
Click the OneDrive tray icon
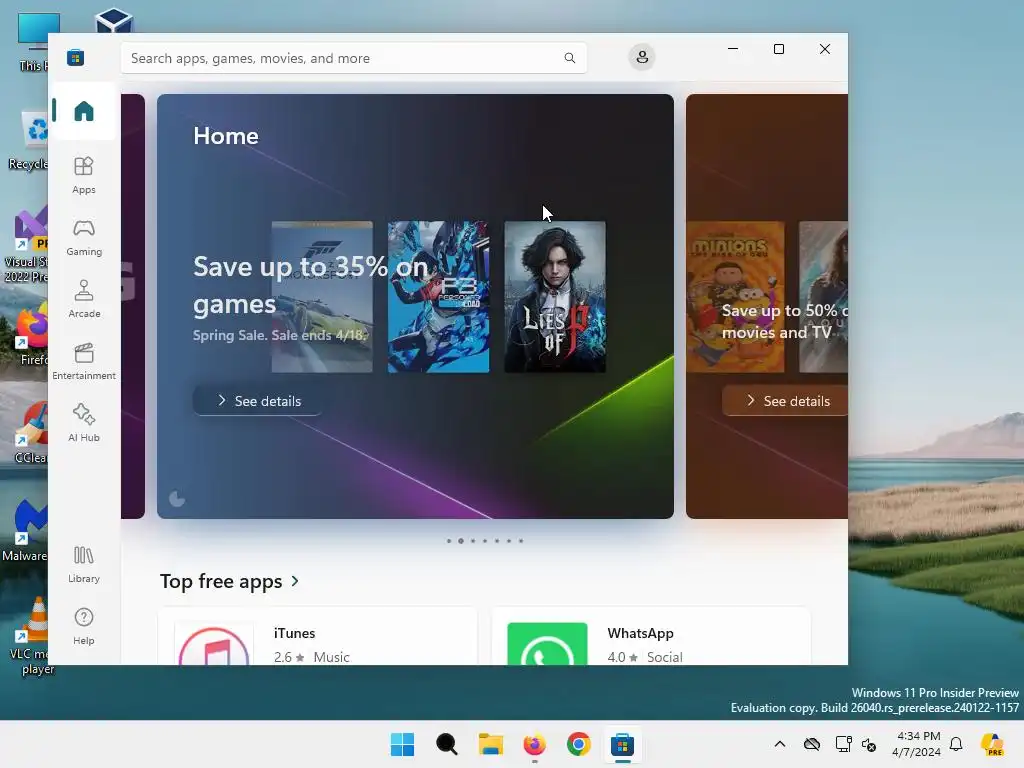(812, 744)
